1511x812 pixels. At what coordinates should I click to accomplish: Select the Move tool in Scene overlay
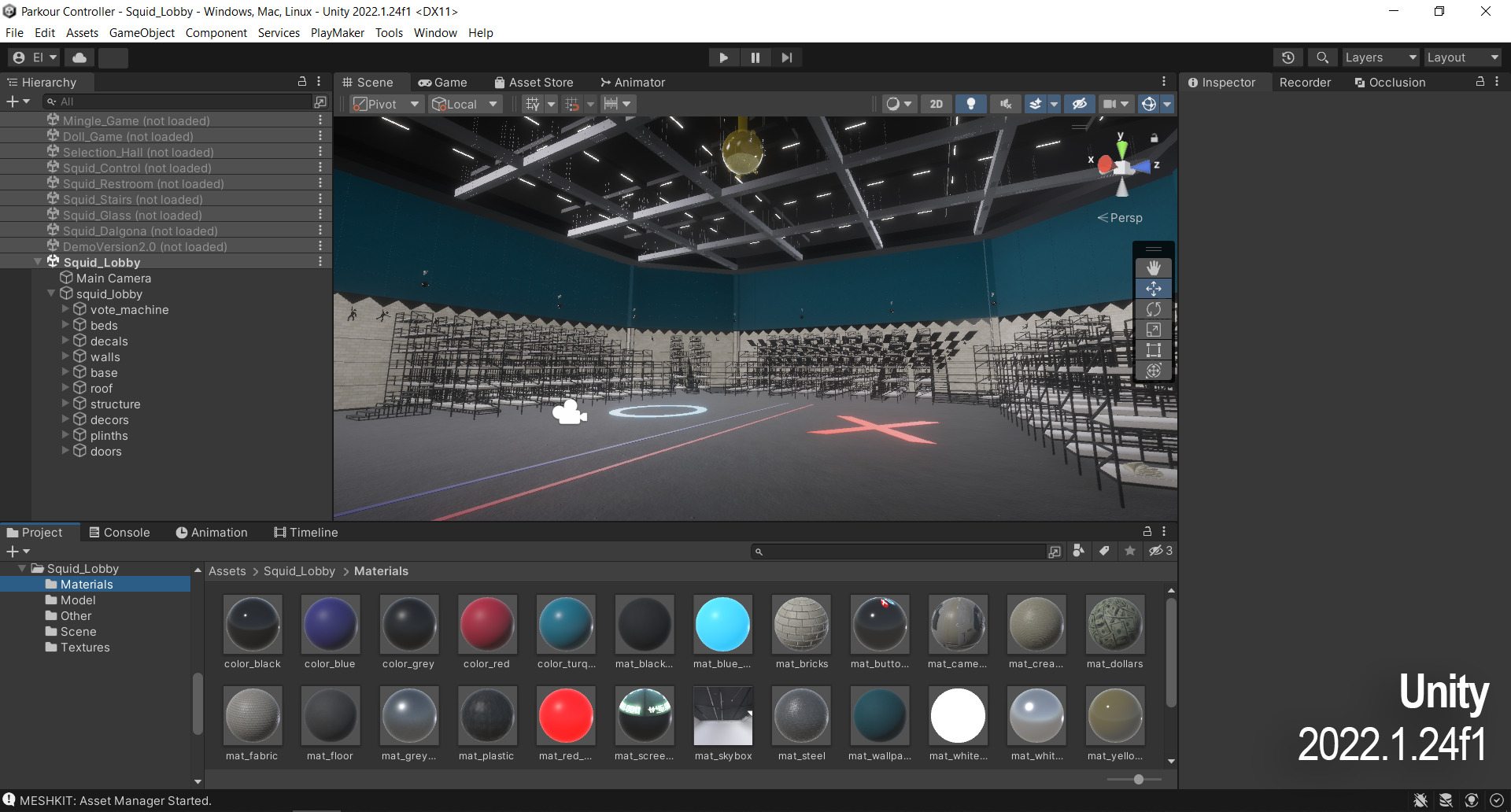click(x=1154, y=289)
